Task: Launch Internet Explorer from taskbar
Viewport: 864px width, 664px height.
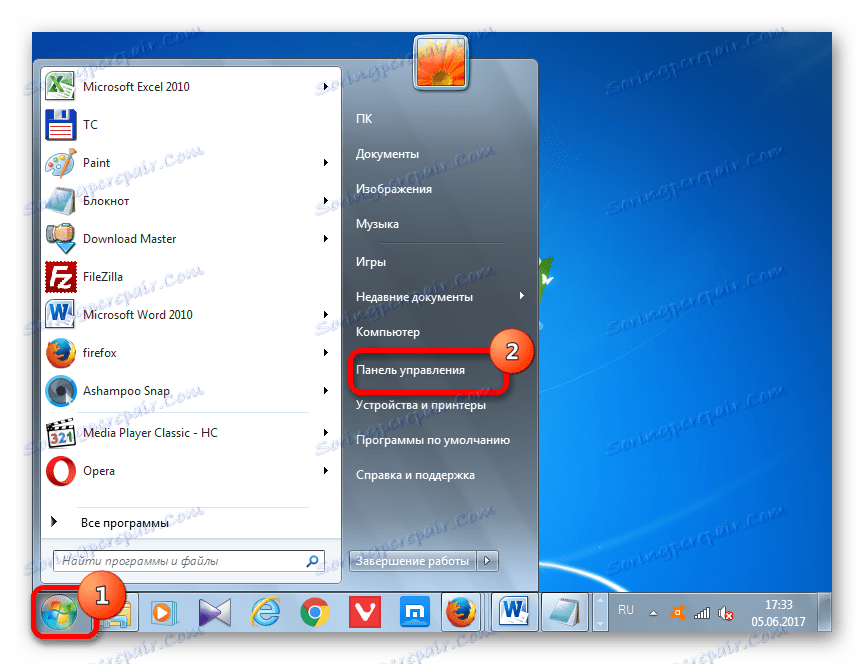Action: click(x=264, y=613)
